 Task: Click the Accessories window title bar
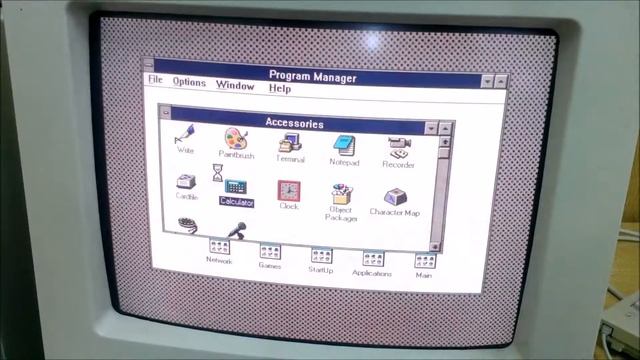pos(298,120)
